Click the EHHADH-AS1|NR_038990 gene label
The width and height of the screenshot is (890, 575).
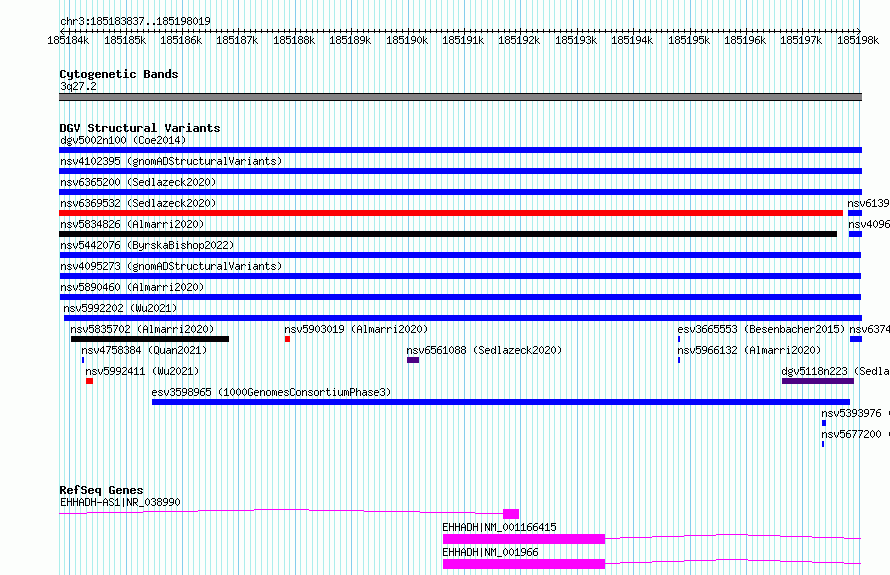point(120,502)
